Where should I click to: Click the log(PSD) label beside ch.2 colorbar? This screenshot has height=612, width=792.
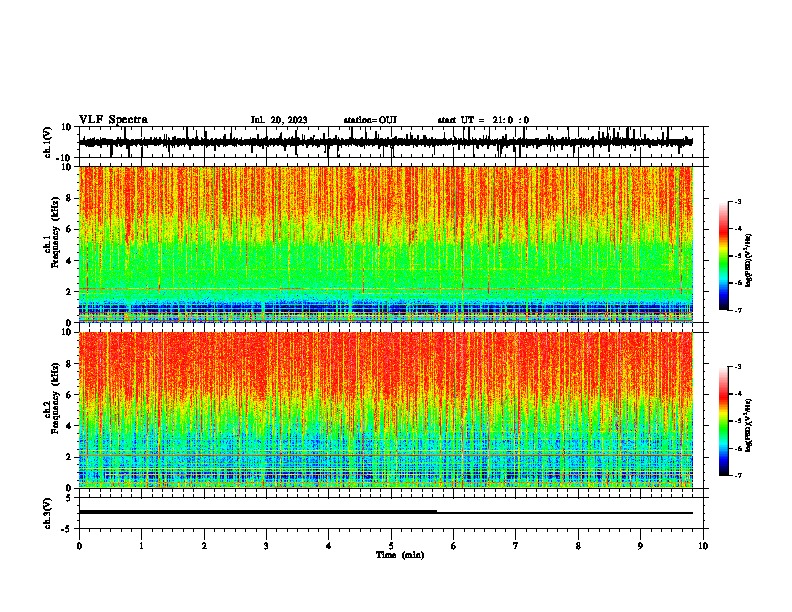click(x=748, y=425)
